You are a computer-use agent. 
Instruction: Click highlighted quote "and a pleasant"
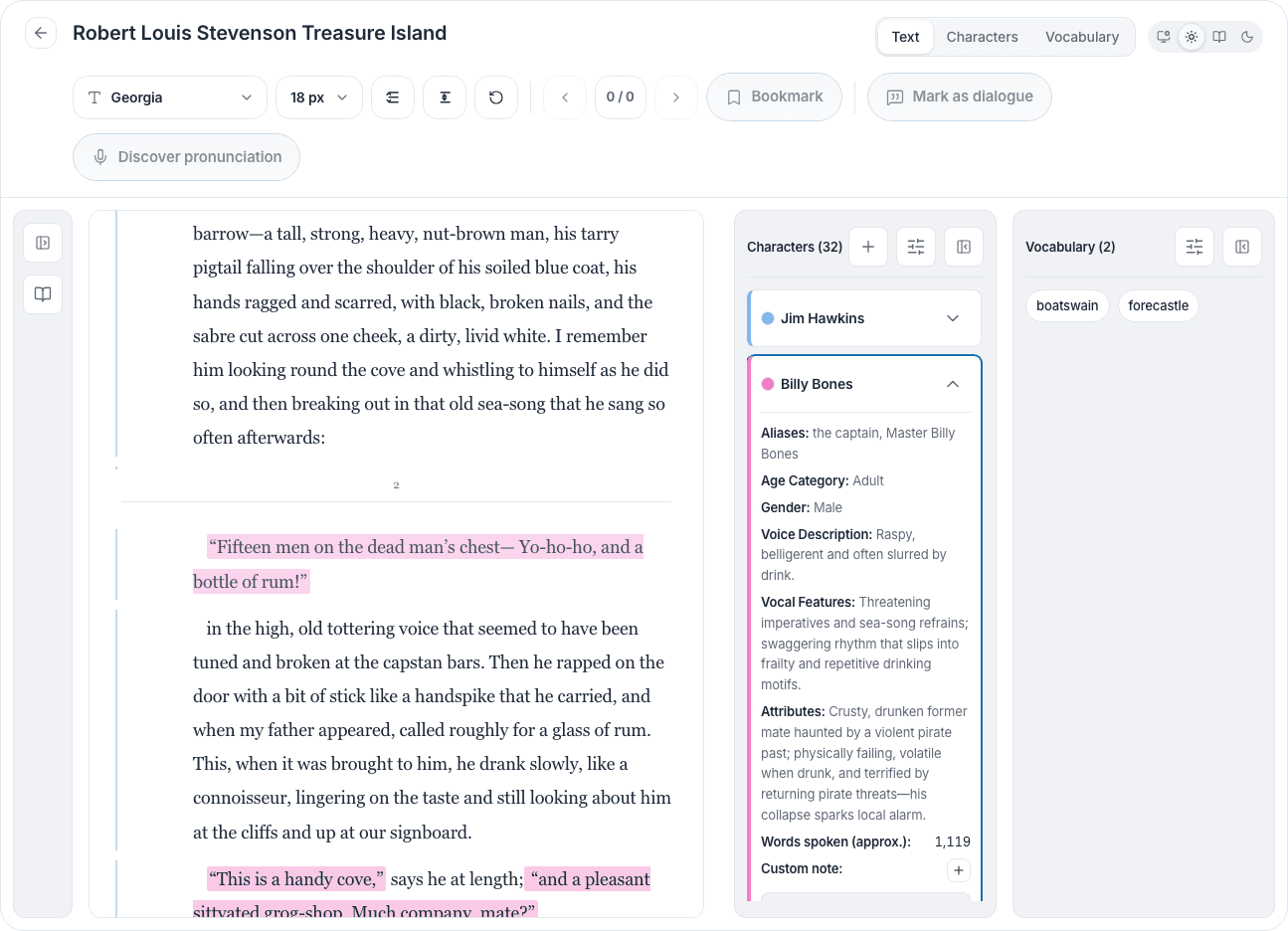(588, 879)
